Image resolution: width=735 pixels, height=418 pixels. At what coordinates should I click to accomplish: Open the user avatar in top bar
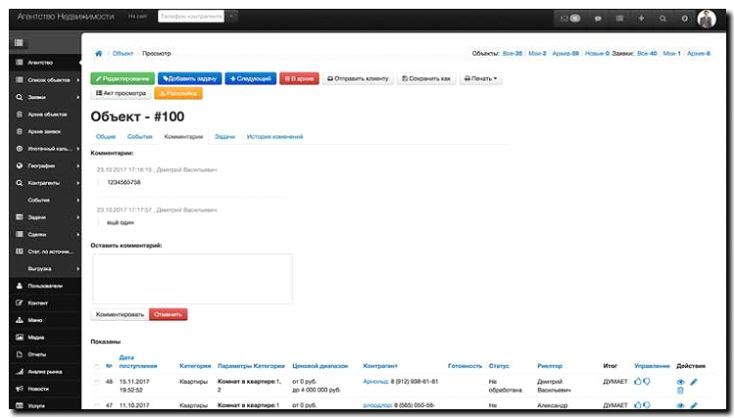click(x=706, y=18)
